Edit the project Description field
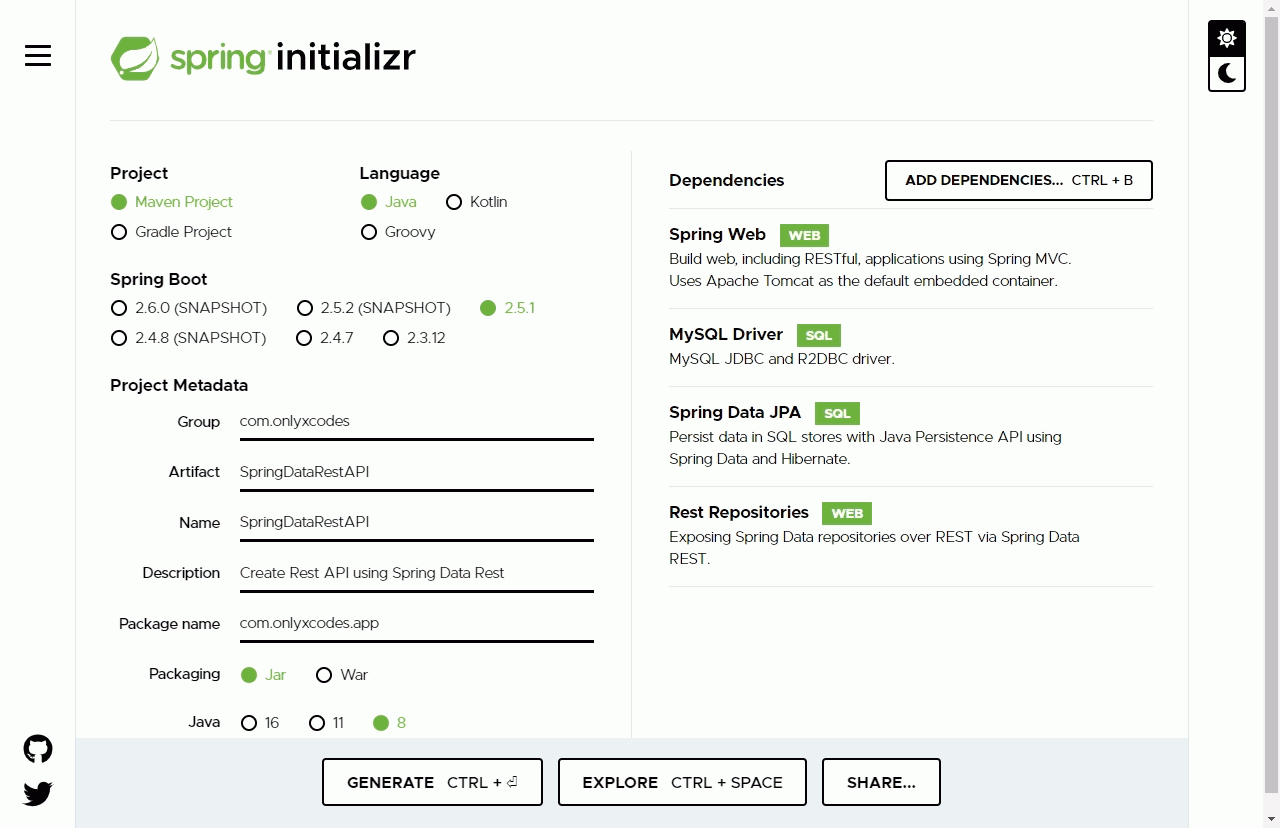This screenshot has width=1280, height=828. pyautogui.click(x=416, y=572)
